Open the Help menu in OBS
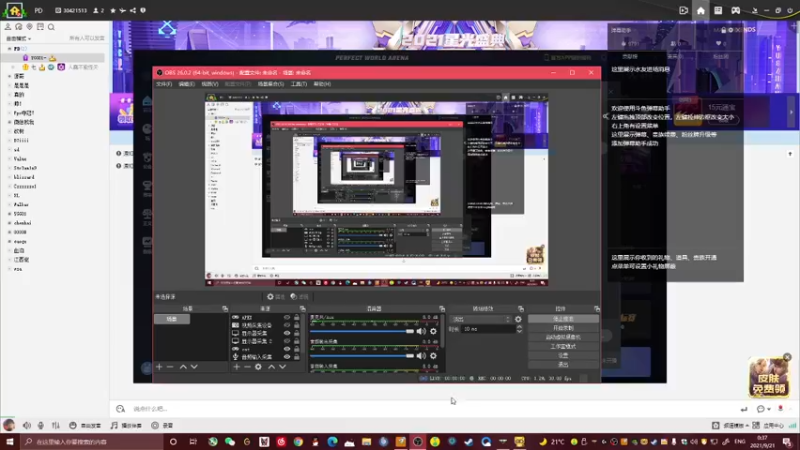 click(322, 84)
